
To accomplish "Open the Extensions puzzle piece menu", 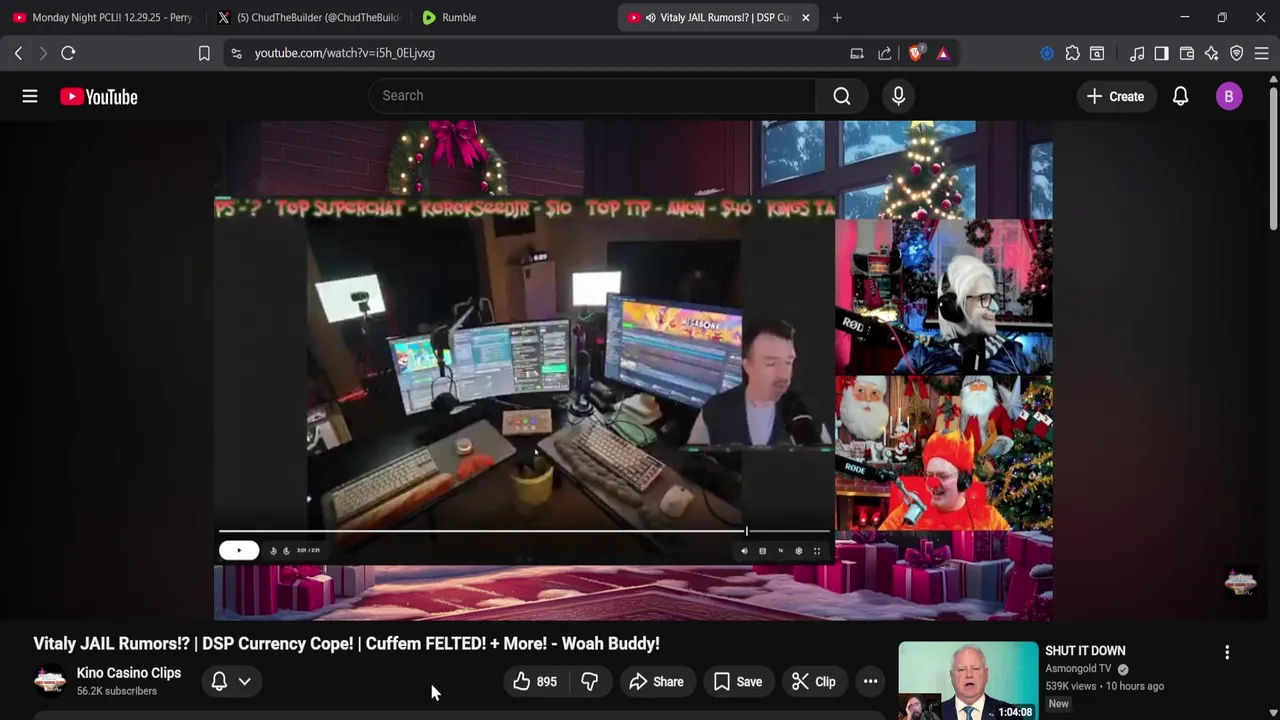I will click(1072, 53).
